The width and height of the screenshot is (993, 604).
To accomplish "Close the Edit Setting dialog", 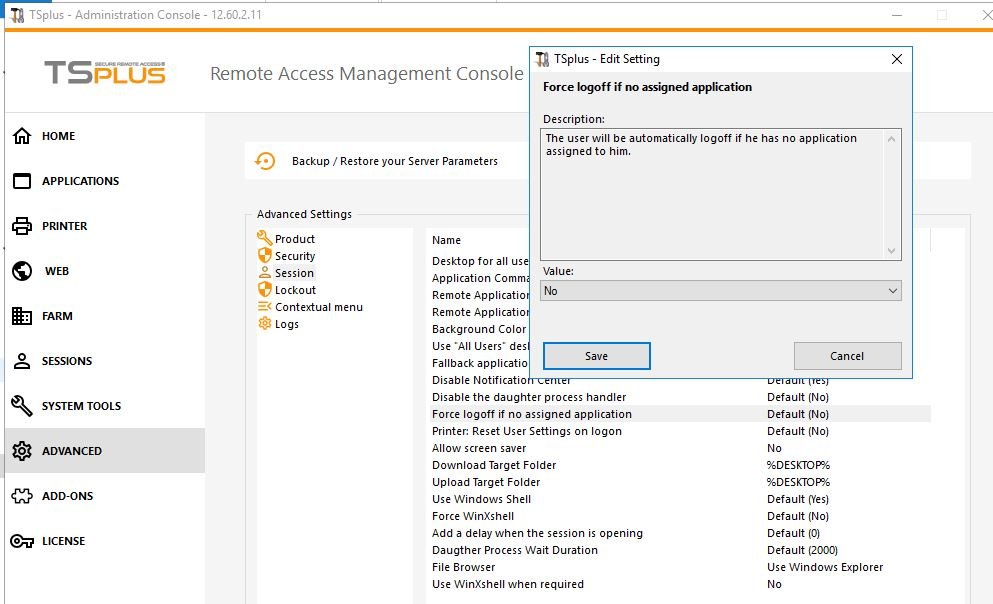I will pyautogui.click(x=897, y=59).
